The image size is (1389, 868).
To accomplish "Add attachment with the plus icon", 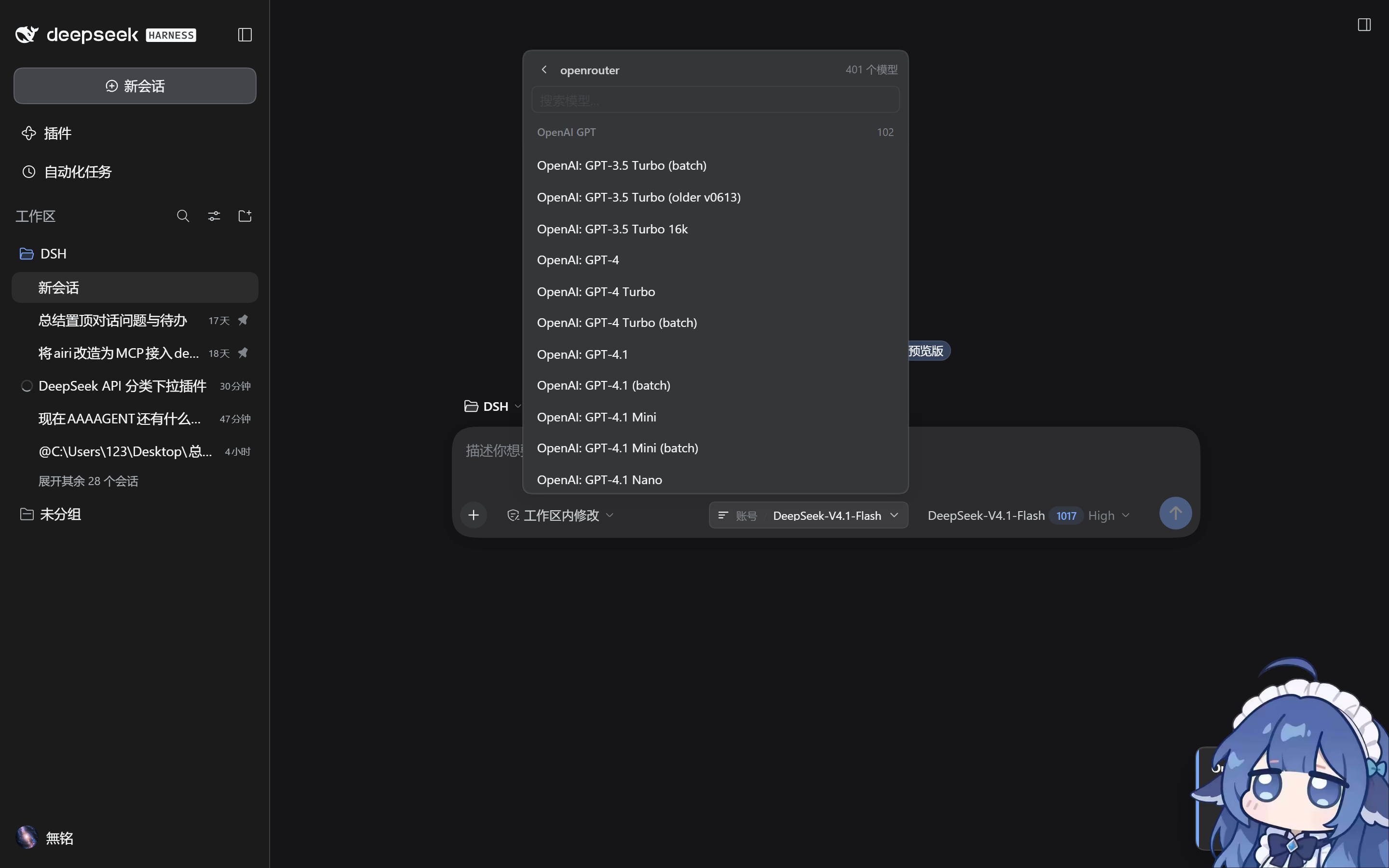I will pyautogui.click(x=474, y=515).
